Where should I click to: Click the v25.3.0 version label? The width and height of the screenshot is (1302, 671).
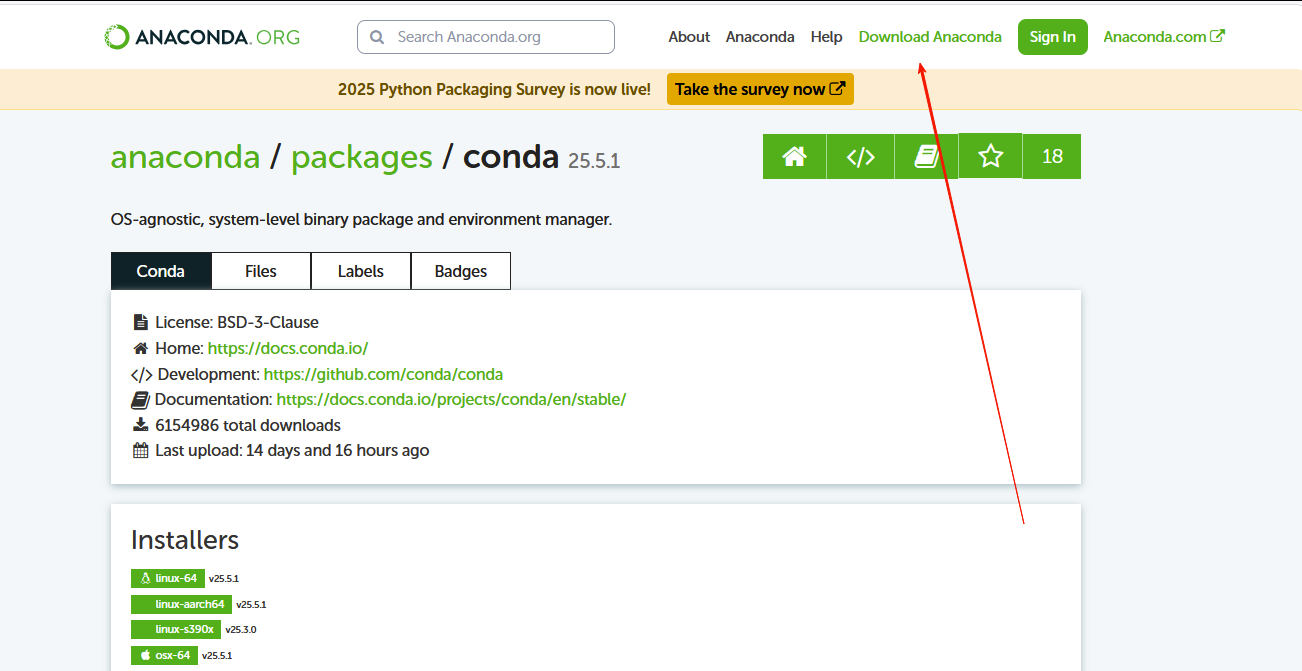click(241, 630)
